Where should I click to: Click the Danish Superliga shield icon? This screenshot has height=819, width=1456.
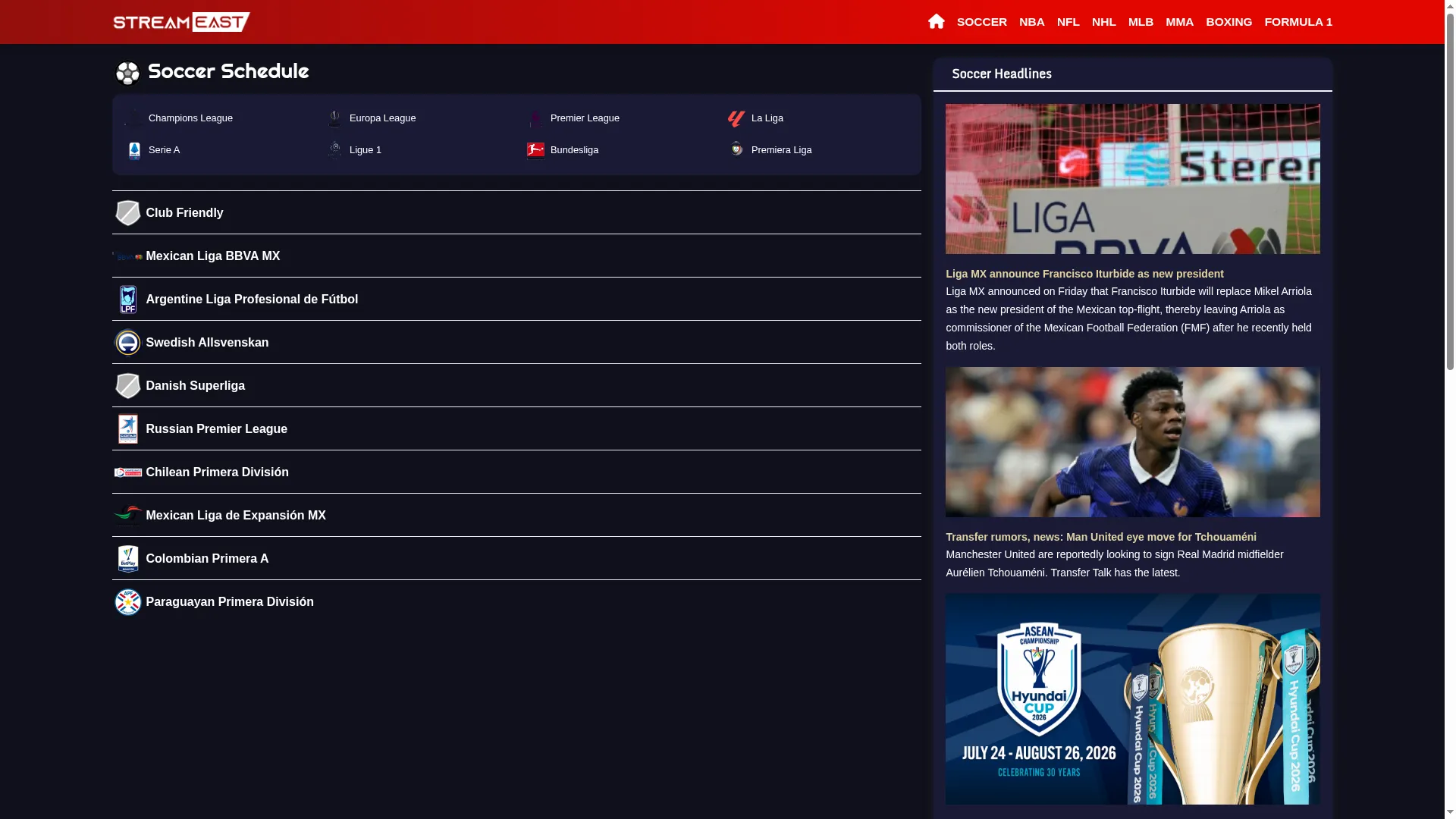tap(127, 386)
